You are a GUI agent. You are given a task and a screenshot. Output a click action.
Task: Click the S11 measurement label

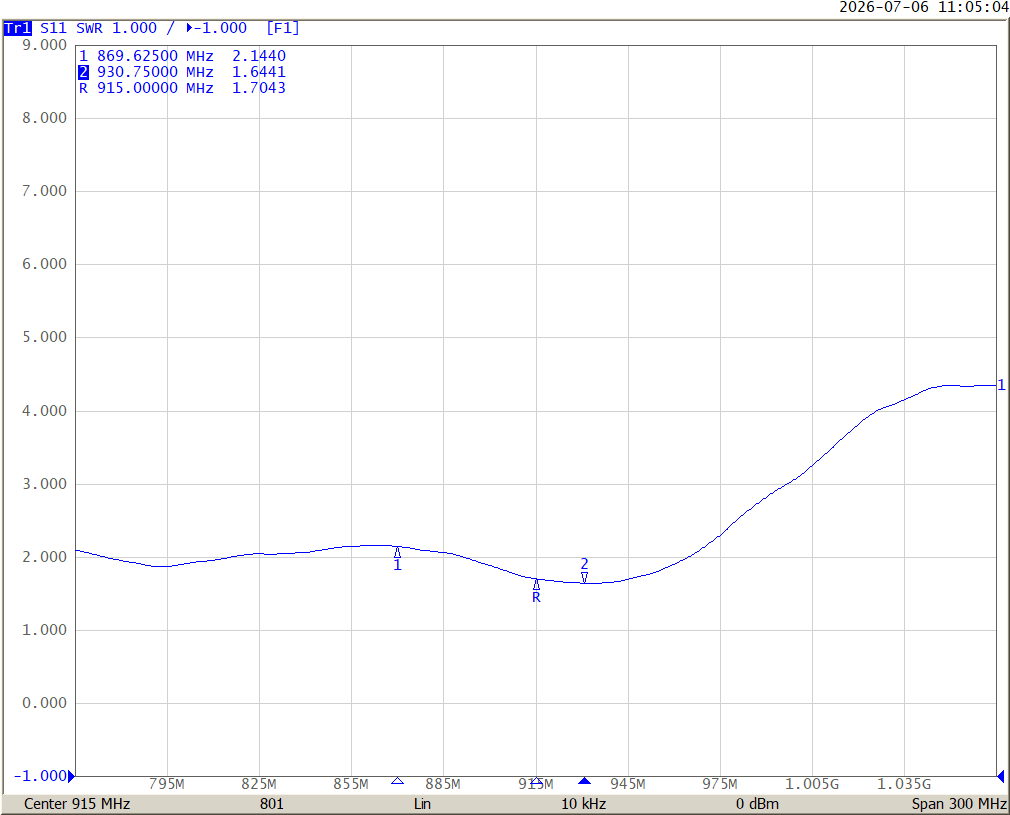click(53, 28)
